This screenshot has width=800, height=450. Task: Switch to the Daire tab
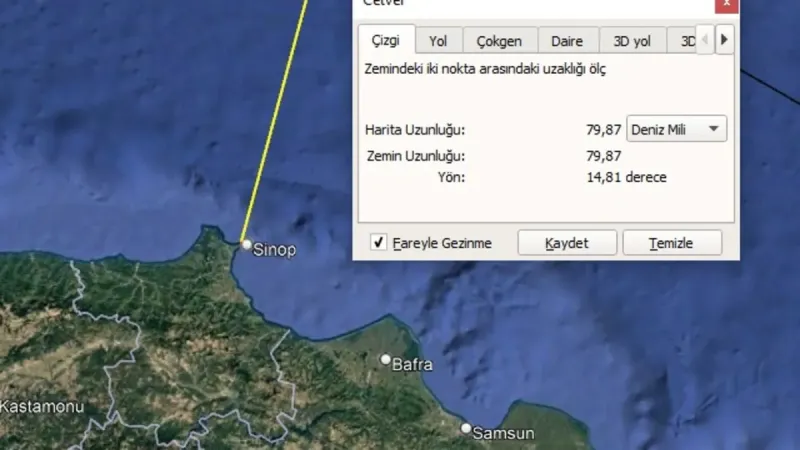click(x=567, y=41)
